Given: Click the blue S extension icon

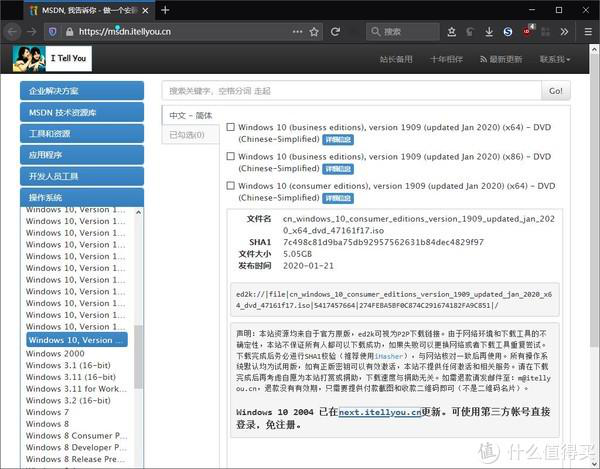Looking at the screenshot, I should 508,32.
